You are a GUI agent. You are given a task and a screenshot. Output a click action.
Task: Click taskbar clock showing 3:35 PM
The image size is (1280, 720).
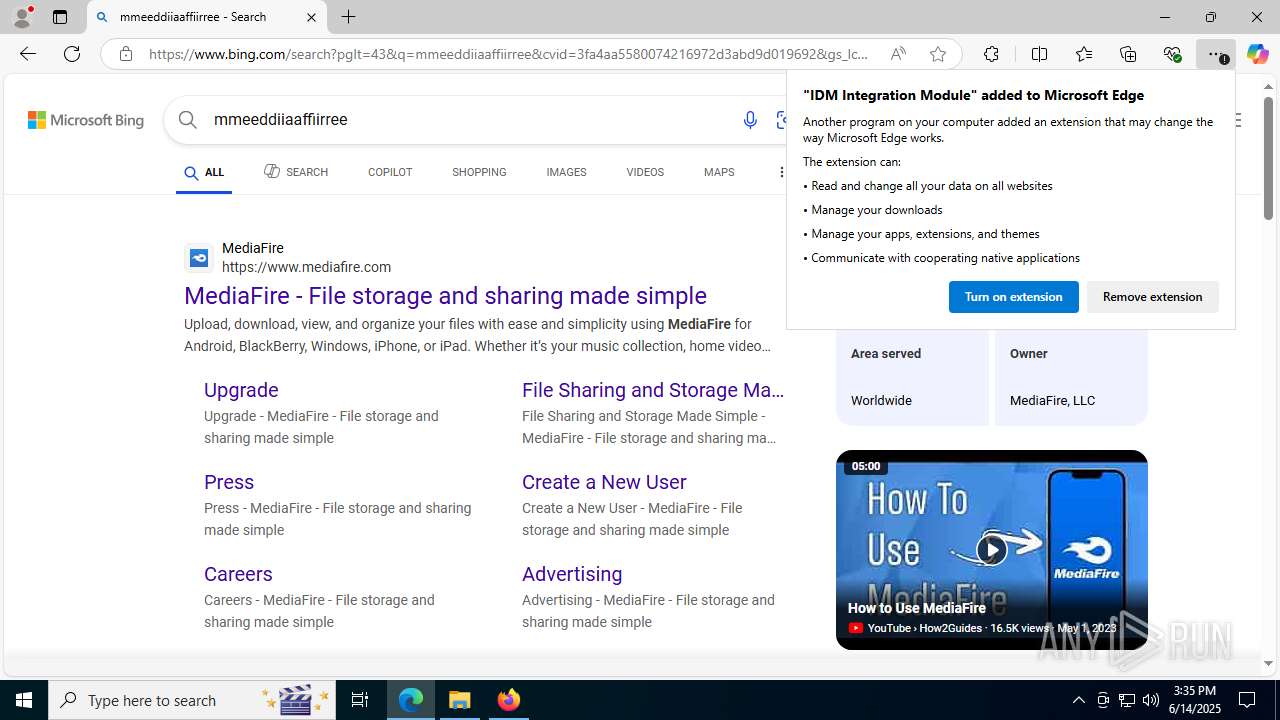1195,700
